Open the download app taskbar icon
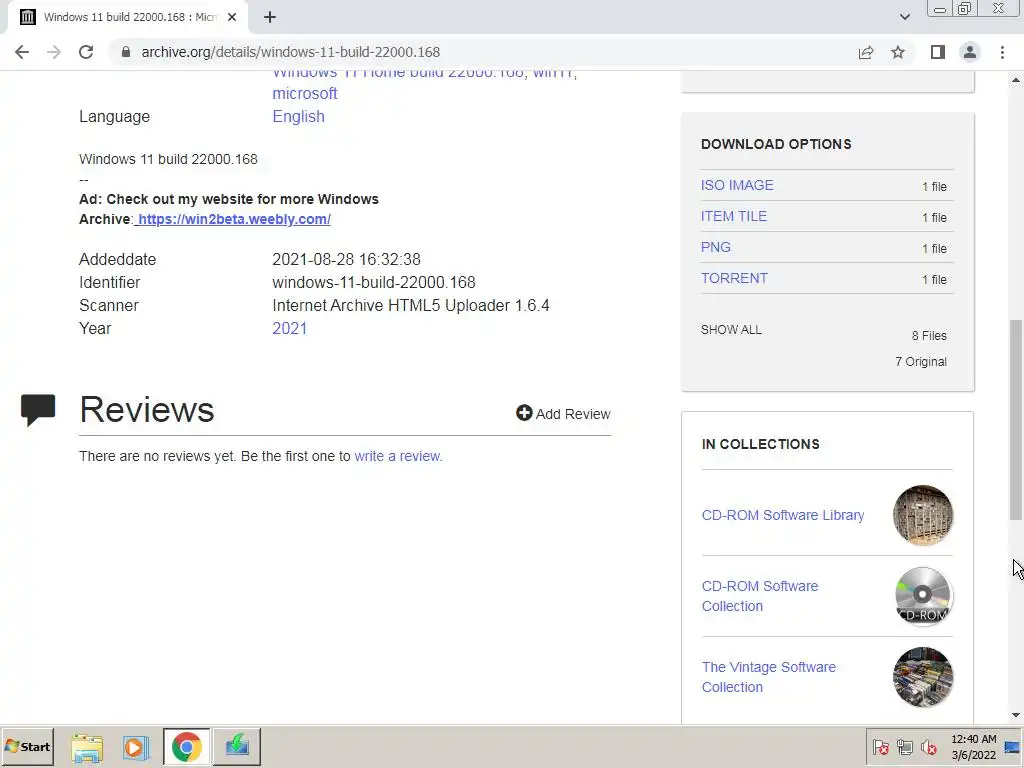Image resolution: width=1024 pixels, height=768 pixels. coord(237,747)
